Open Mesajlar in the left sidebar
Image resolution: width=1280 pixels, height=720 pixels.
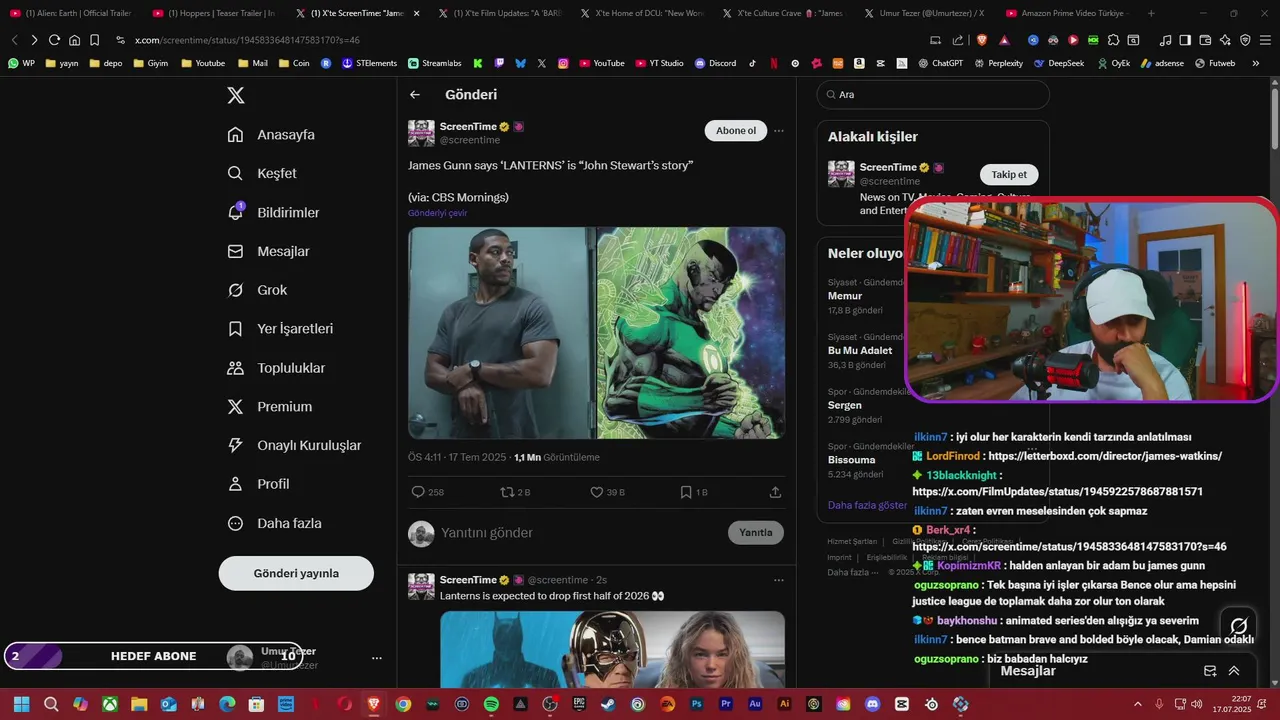pos(268,252)
